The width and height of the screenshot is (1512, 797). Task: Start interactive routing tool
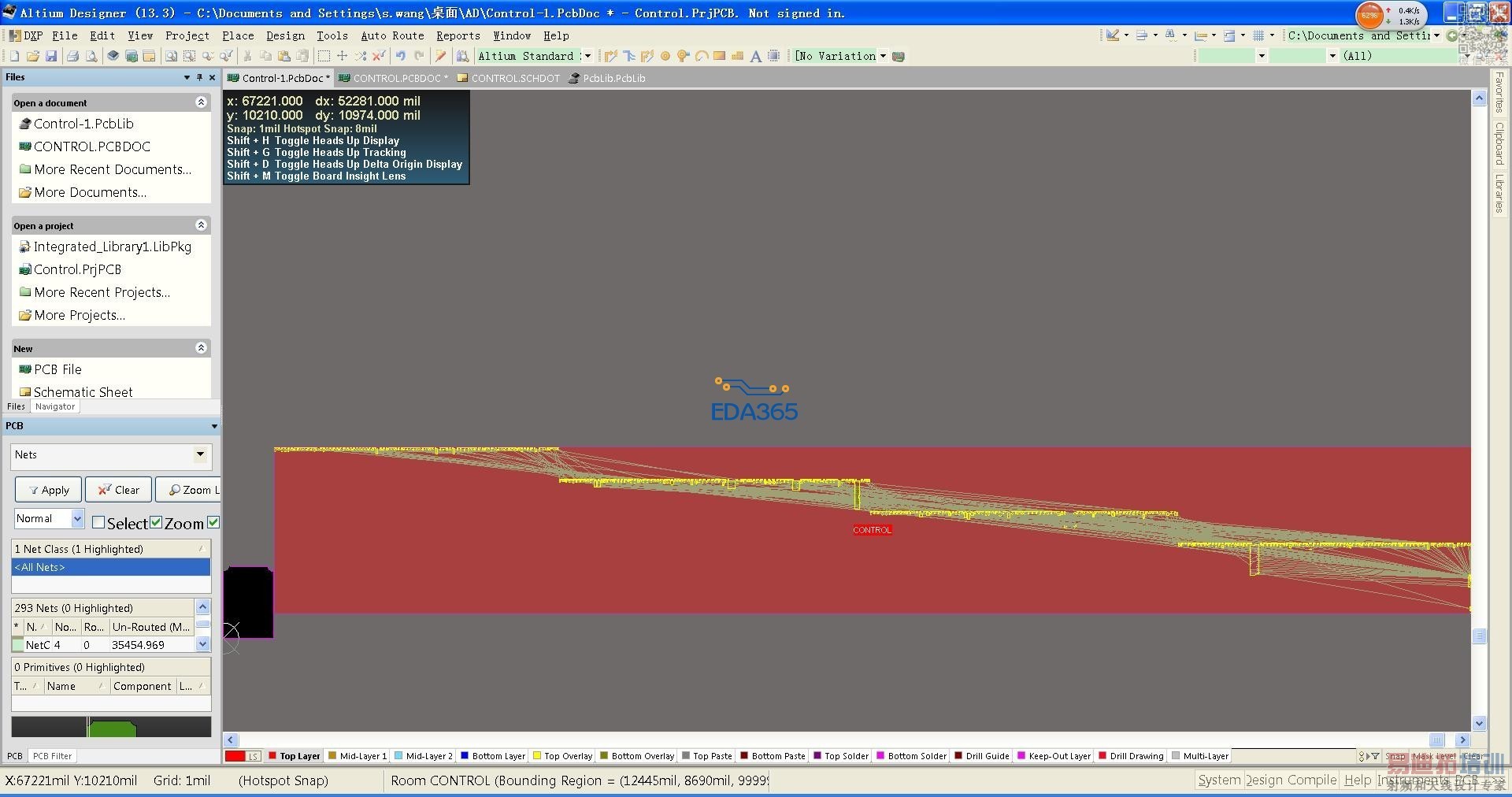(610, 56)
